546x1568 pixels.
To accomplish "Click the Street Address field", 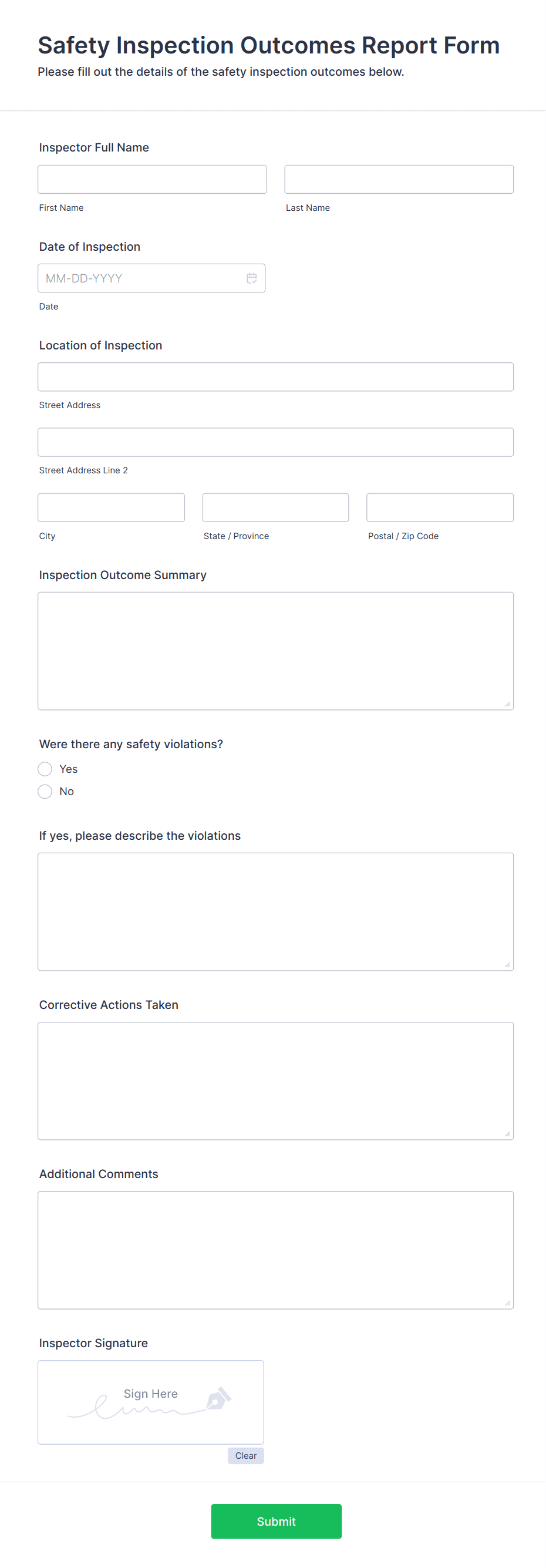I will [x=275, y=376].
